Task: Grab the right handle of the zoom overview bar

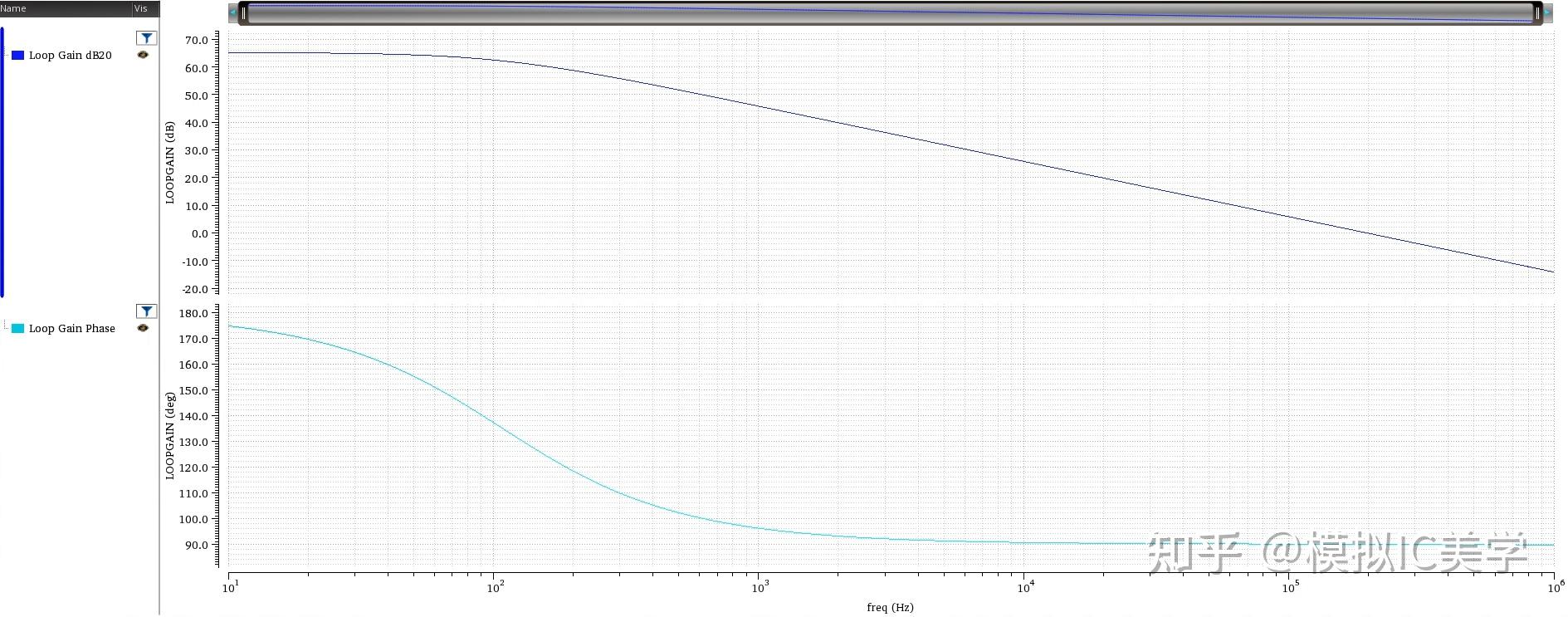Action: click(x=1537, y=13)
